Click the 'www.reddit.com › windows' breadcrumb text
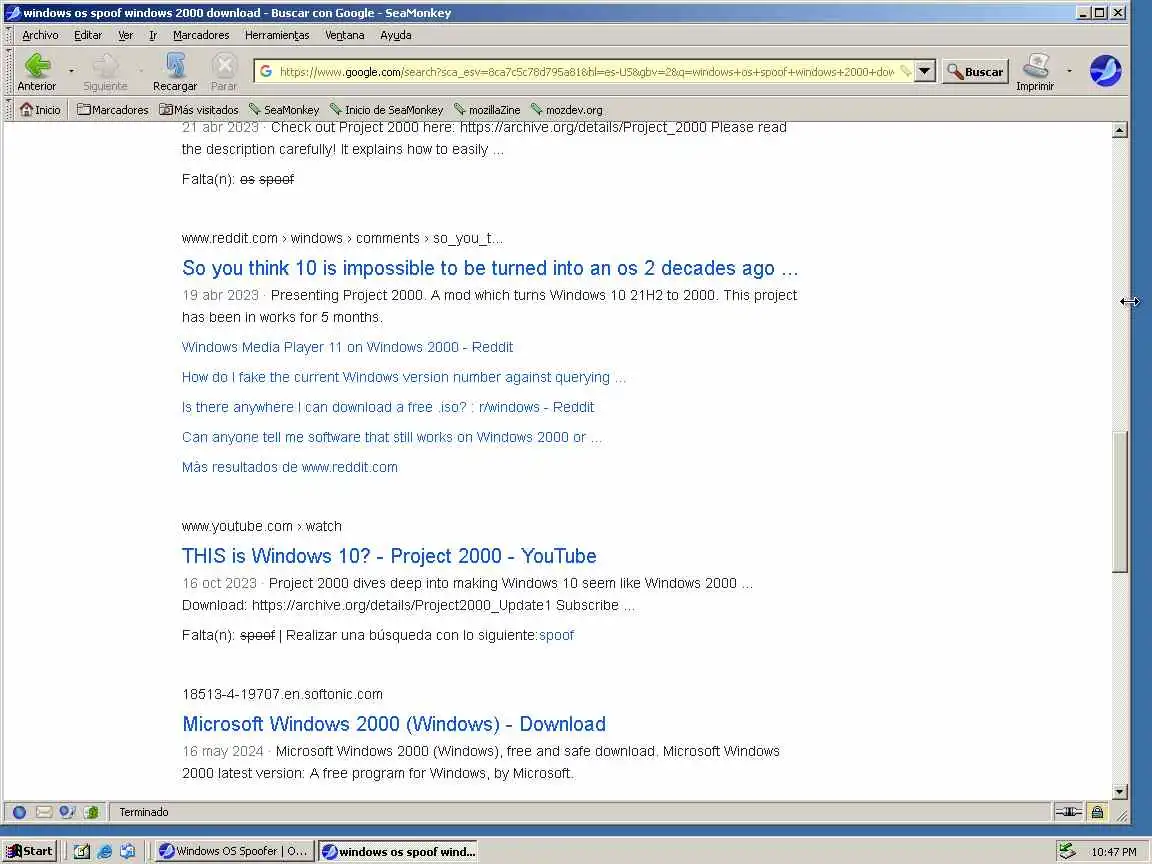 pyautogui.click(x=342, y=238)
